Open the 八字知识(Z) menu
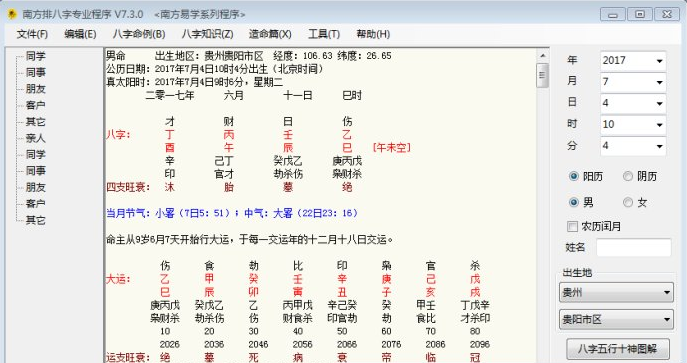Image resolution: width=687 pixels, height=363 pixels. click(207, 34)
